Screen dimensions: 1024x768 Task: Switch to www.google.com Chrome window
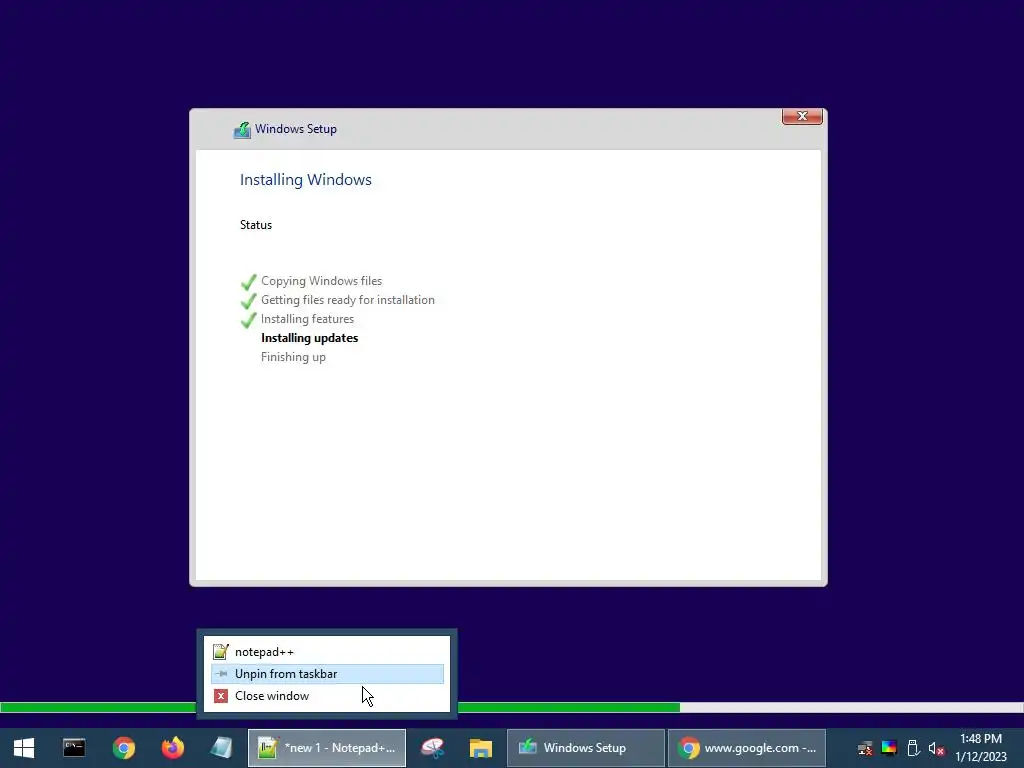click(747, 748)
